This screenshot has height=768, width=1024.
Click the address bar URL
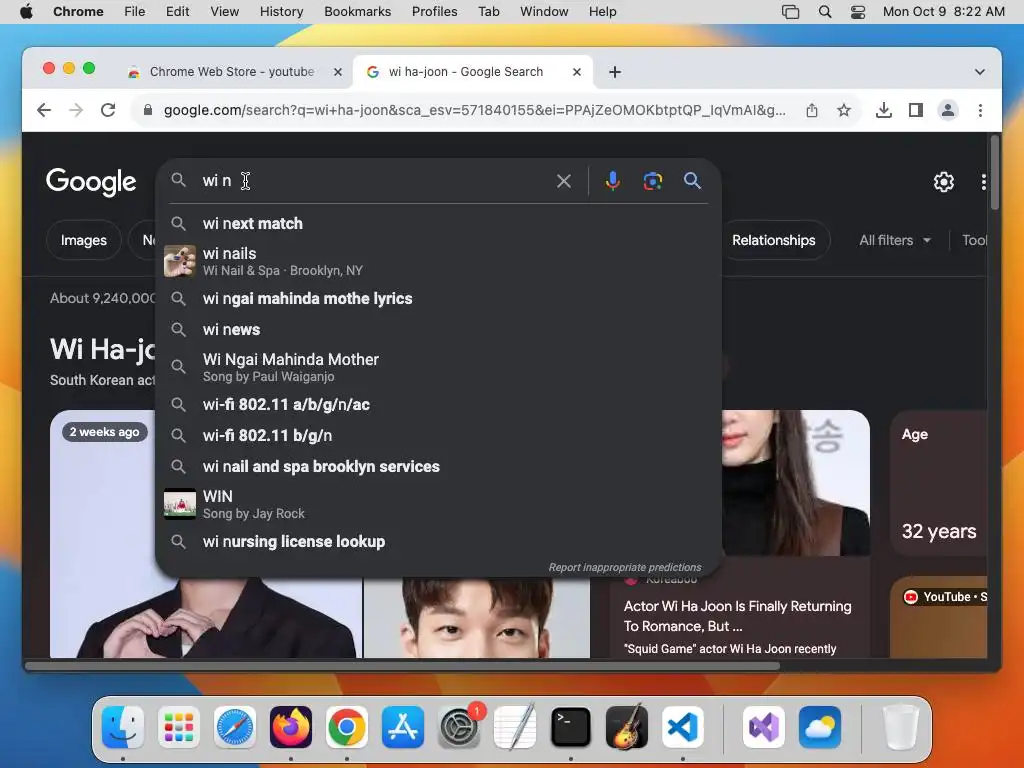(x=474, y=110)
